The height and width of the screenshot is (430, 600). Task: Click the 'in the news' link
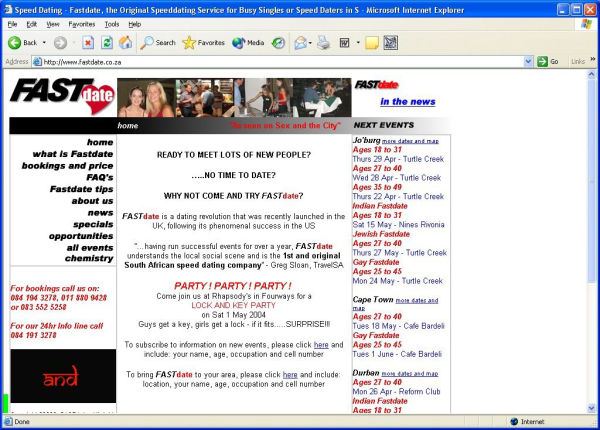click(408, 102)
